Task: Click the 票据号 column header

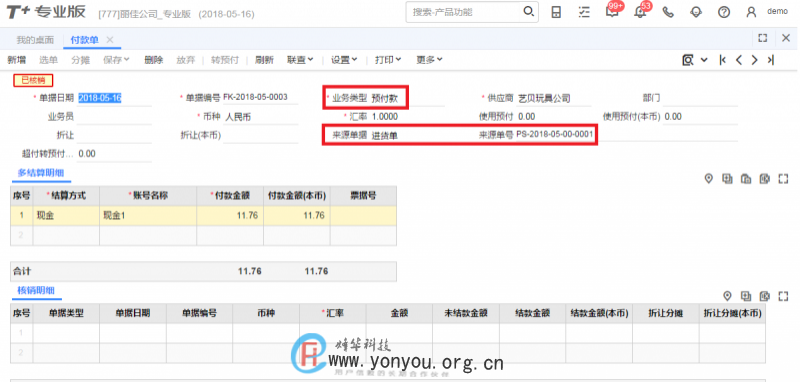Action: click(x=363, y=196)
